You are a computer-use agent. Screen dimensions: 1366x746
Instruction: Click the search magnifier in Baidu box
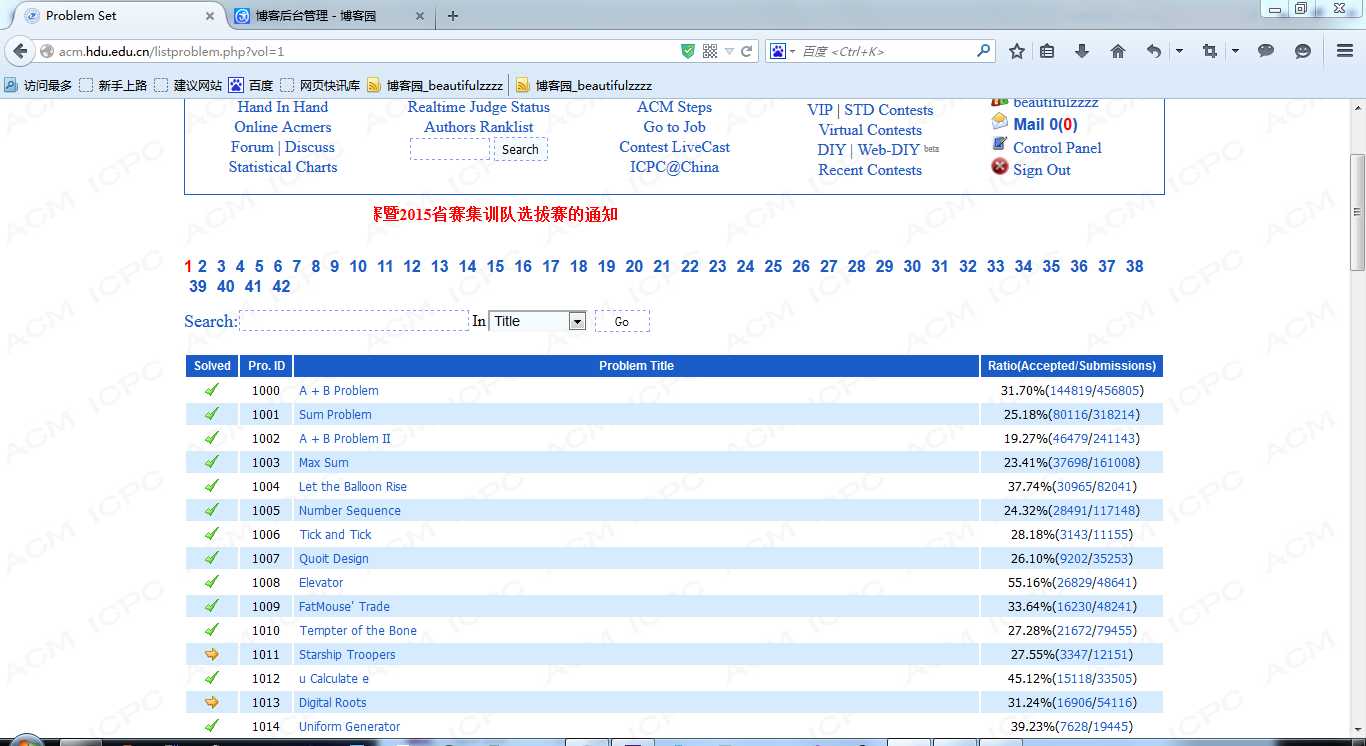[x=984, y=50]
